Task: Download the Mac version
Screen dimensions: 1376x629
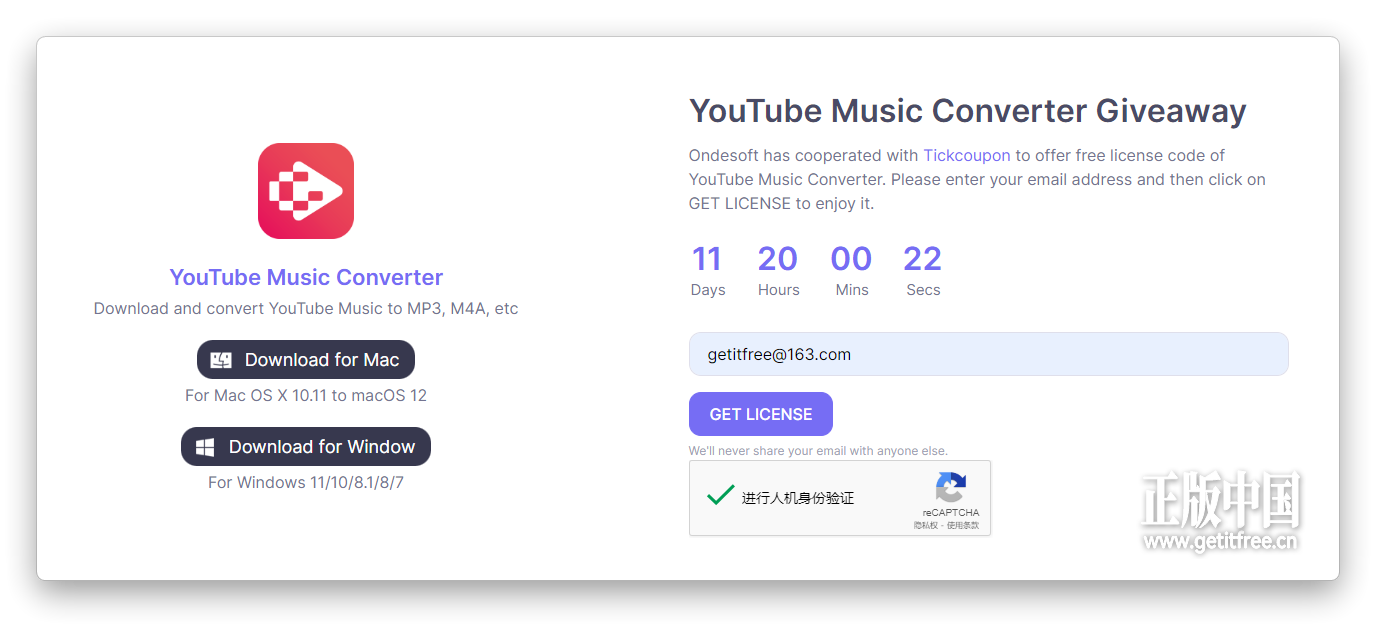Action: tap(306, 360)
